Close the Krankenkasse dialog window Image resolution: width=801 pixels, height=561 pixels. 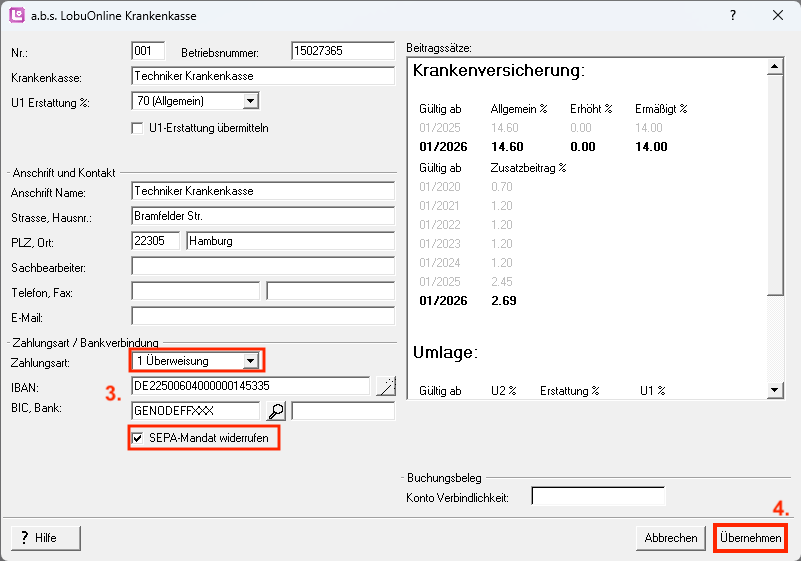tap(778, 16)
